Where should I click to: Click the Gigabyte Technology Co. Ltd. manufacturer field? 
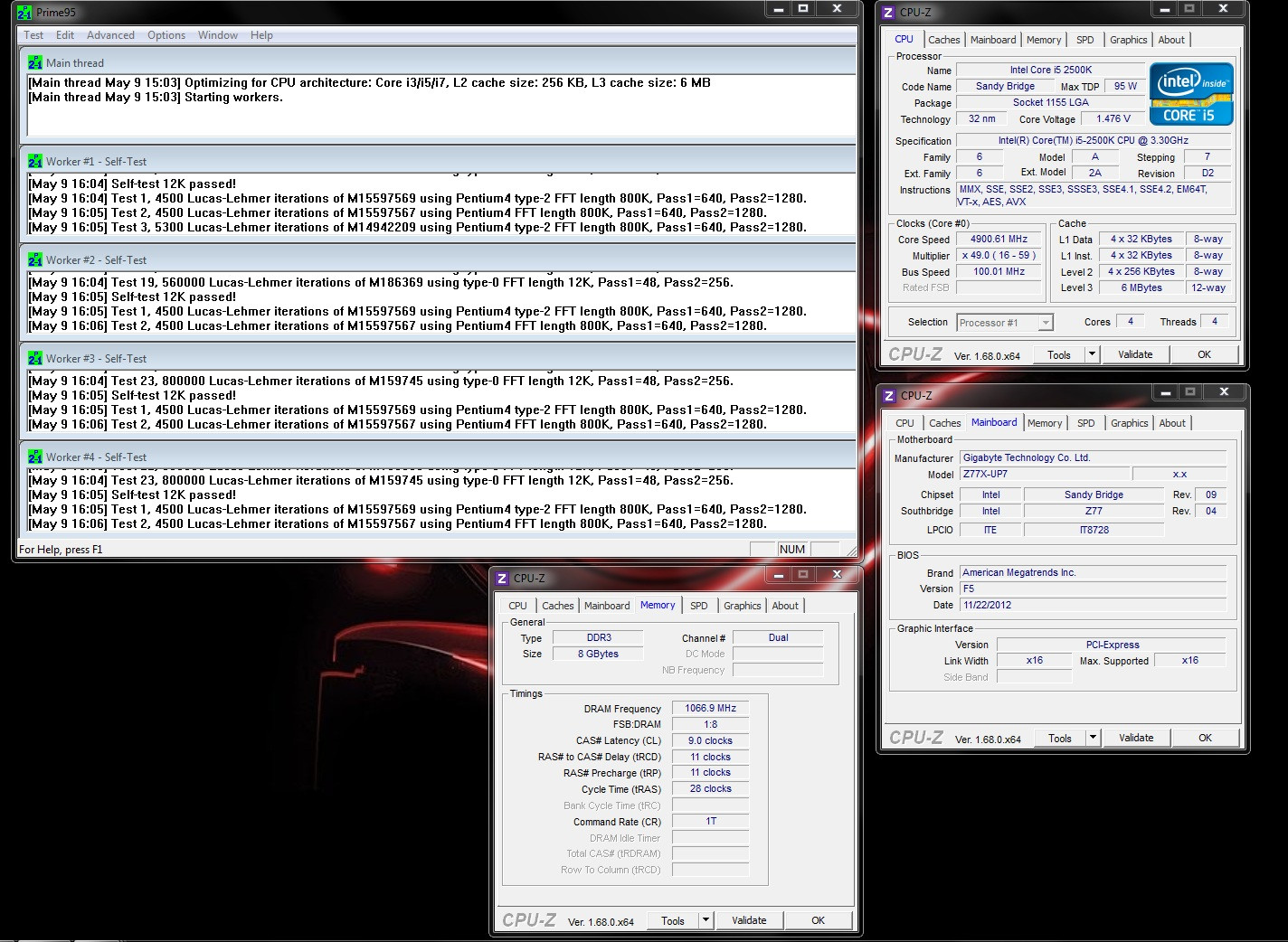1093,457
